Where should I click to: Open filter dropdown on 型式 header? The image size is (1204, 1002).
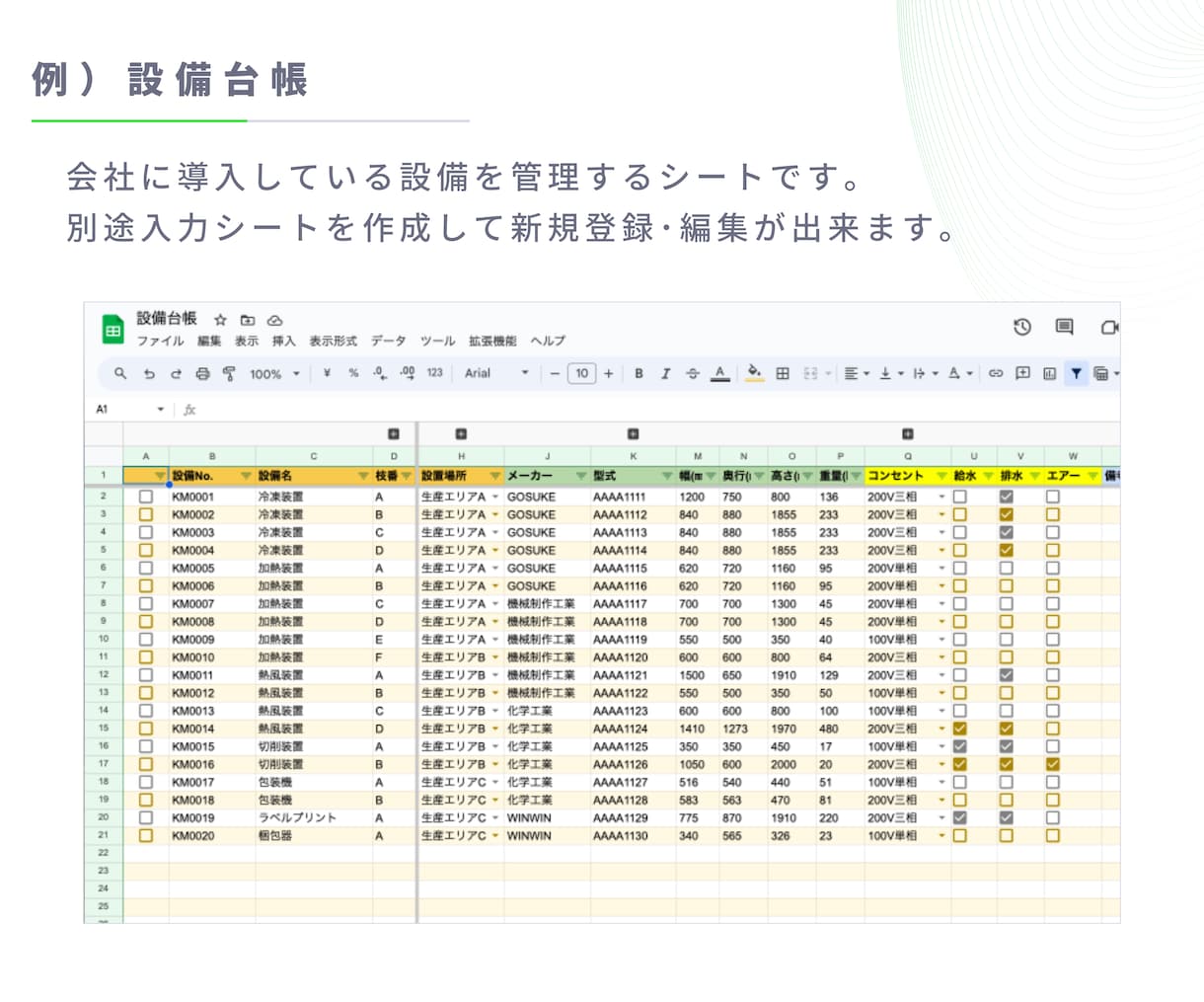click(x=667, y=476)
